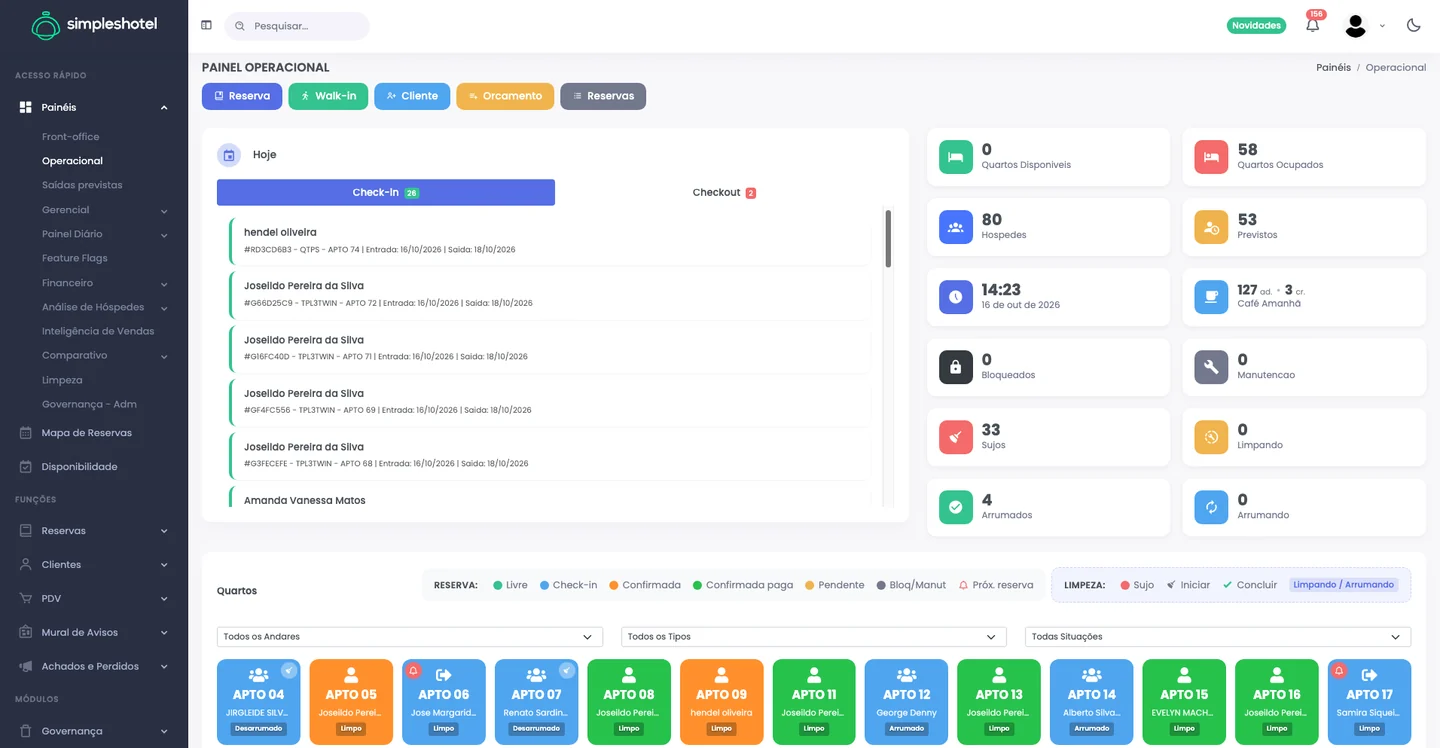Click the Hospedes people icon
The image size is (1440, 748).
(955, 227)
